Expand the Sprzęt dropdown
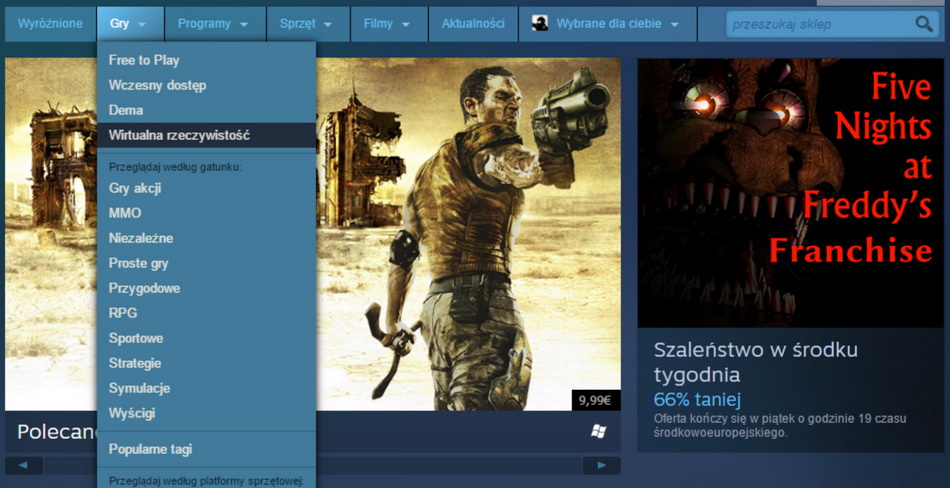This screenshot has height=488, width=950. pos(308,24)
